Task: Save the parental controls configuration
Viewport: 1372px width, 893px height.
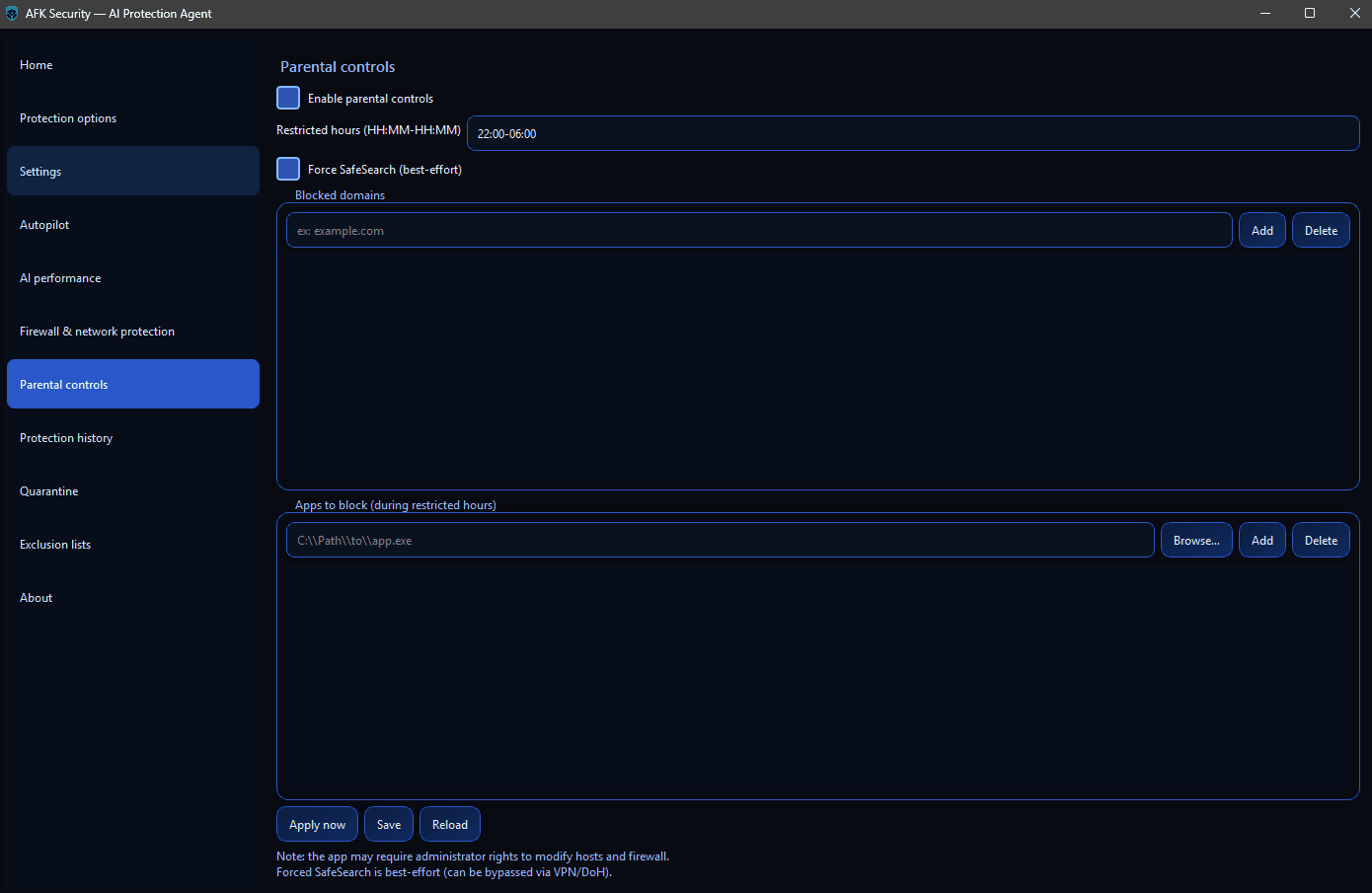Action: coord(388,824)
